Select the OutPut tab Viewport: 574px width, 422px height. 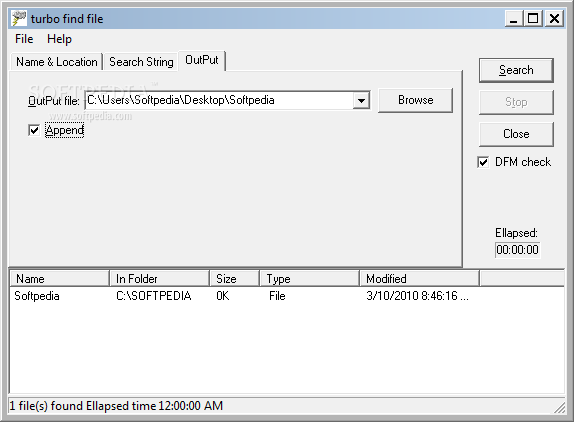pos(202,60)
